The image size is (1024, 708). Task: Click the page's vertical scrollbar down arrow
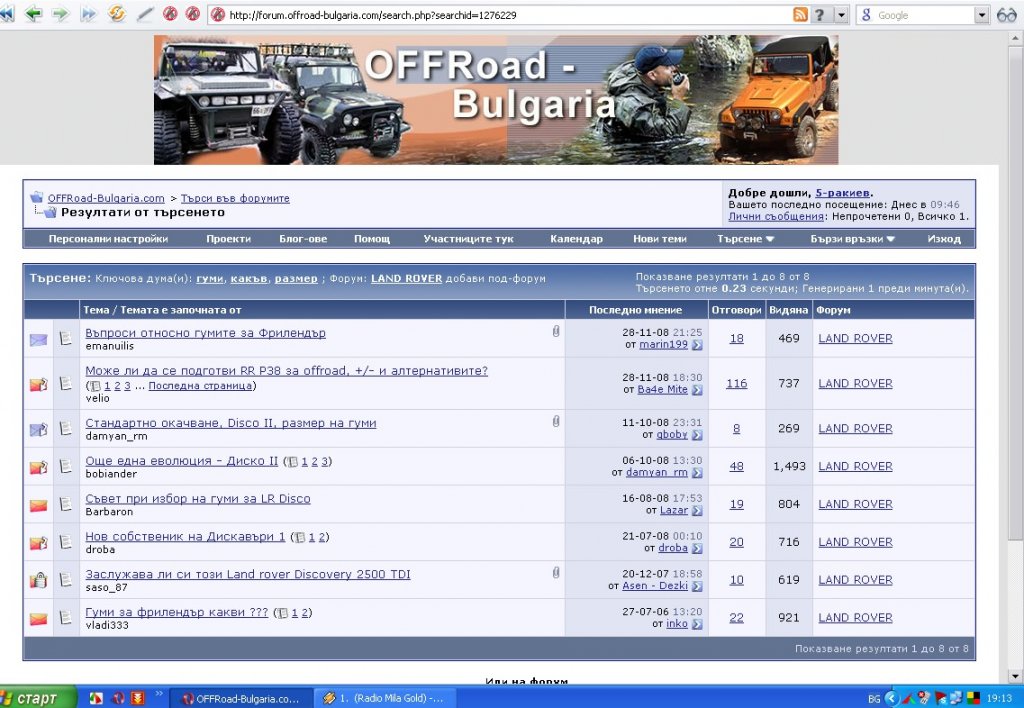pyautogui.click(x=1015, y=675)
